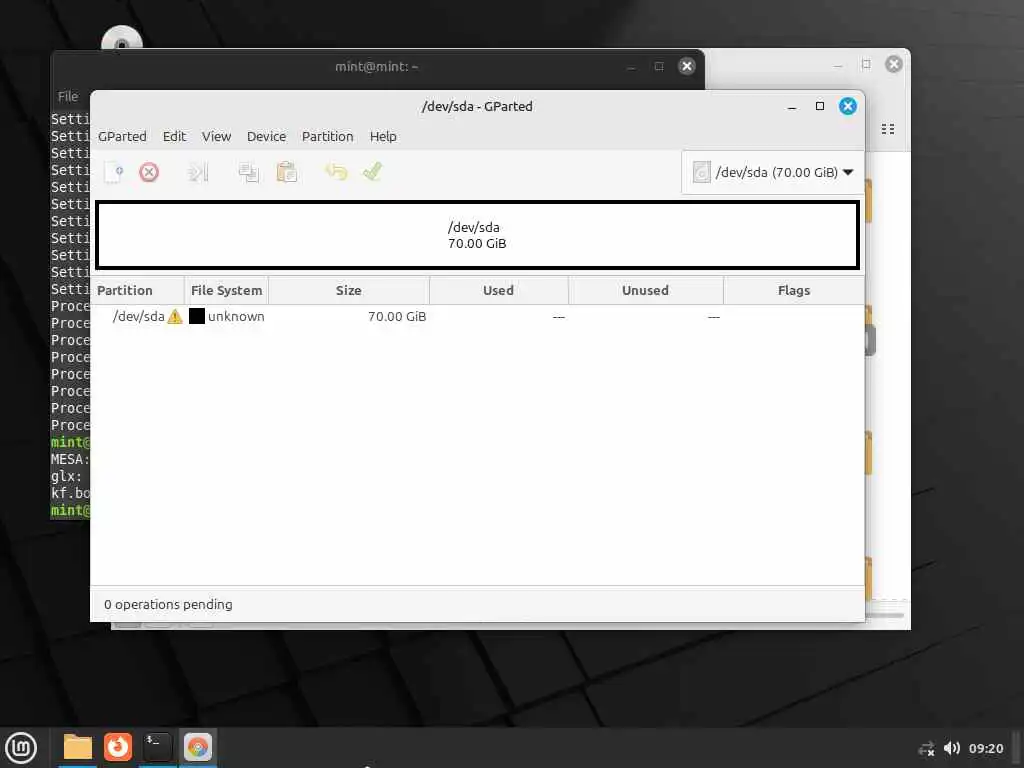
Task: Open the network connection tray icon
Action: coord(926,748)
